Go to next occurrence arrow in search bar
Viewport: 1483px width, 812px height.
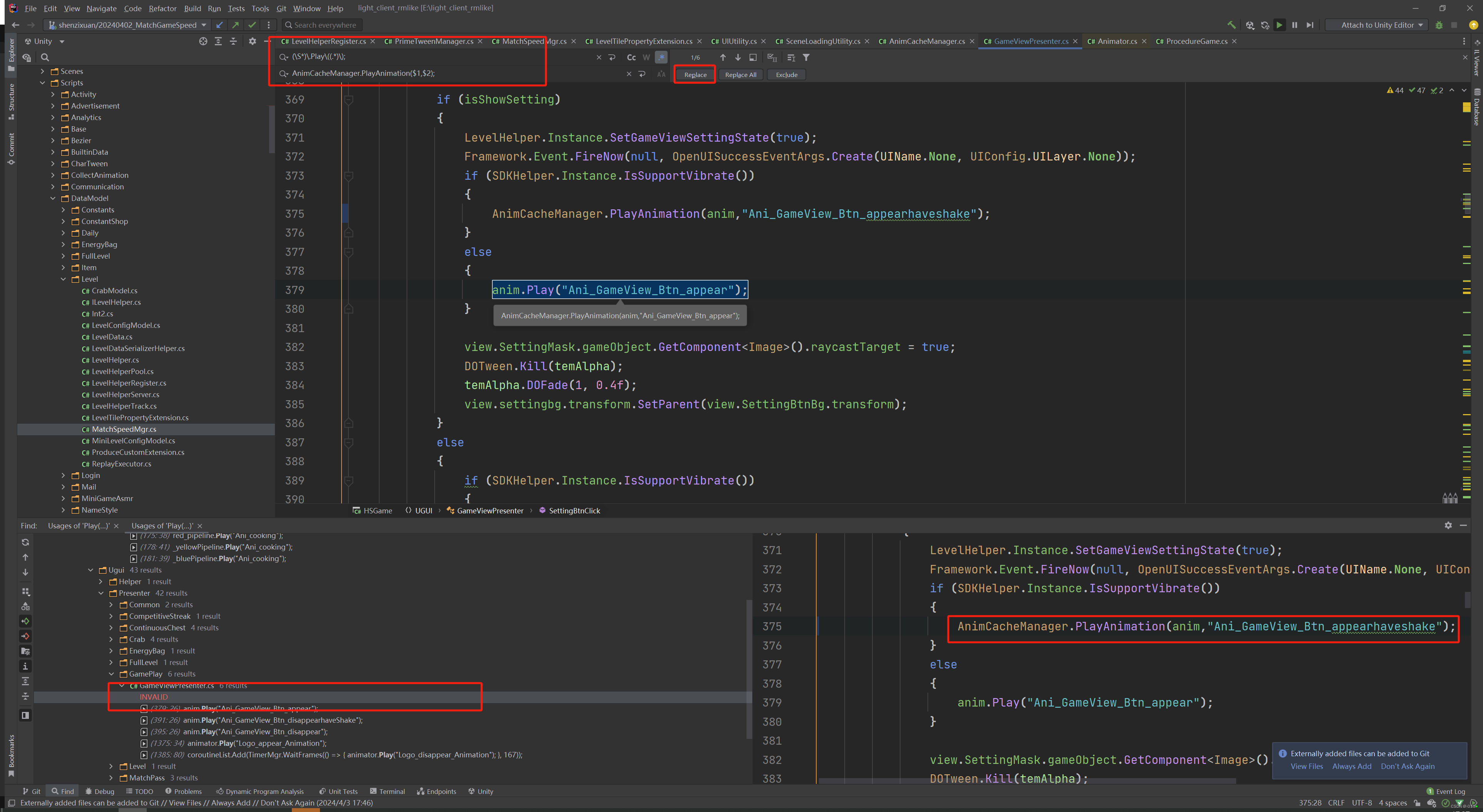(738, 58)
